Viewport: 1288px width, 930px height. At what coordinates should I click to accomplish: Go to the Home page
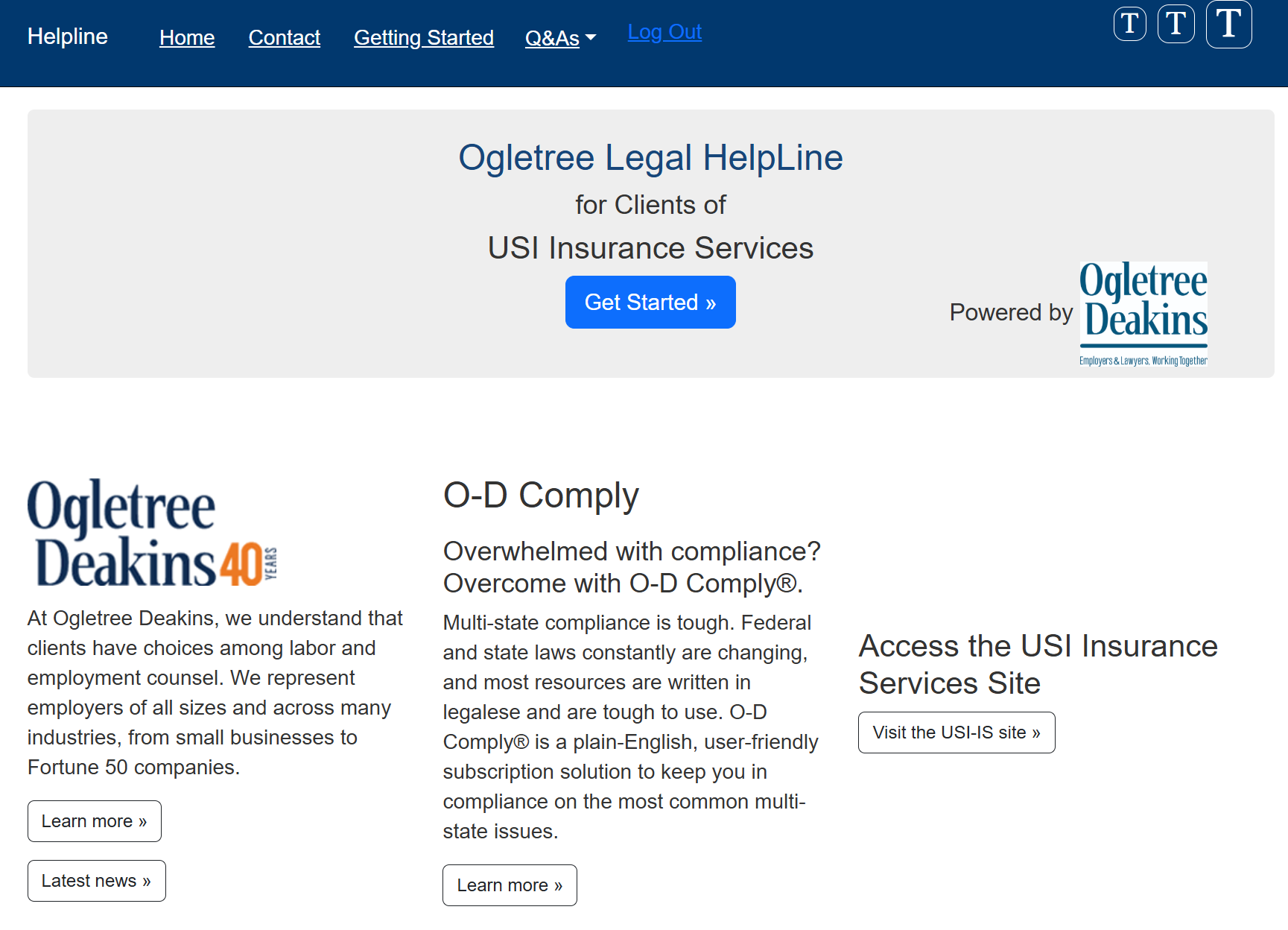point(187,38)
